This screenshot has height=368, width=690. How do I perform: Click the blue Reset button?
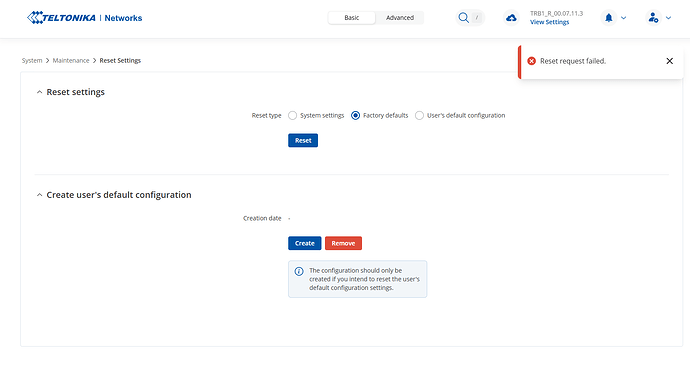click(303, 140)
